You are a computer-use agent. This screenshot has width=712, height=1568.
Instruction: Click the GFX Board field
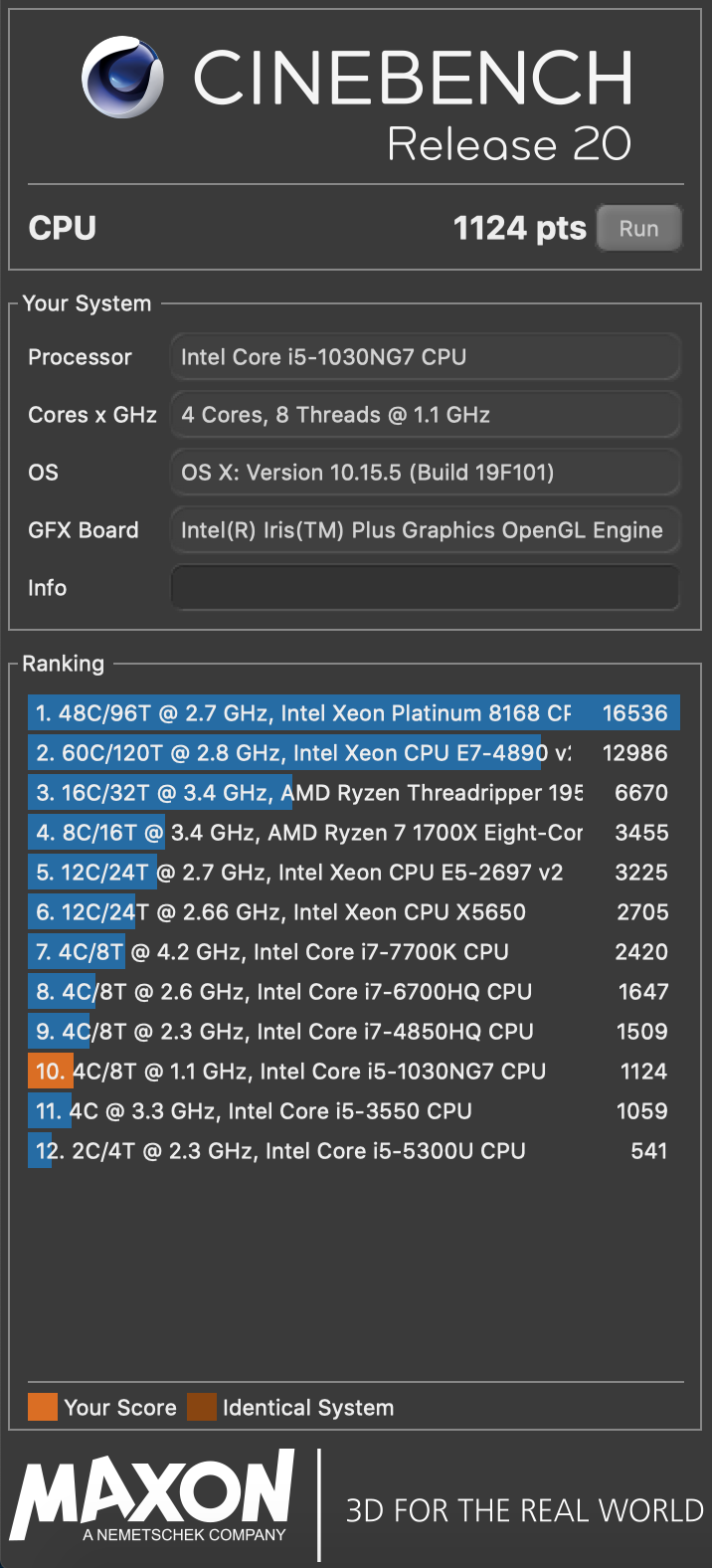point(426,529)
